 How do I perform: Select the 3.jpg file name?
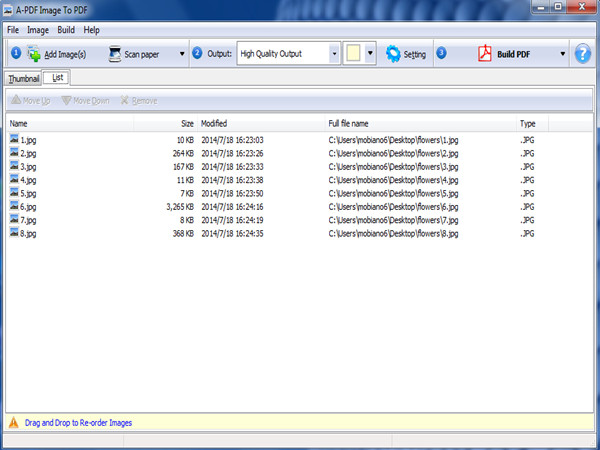(x=28, y=167)
